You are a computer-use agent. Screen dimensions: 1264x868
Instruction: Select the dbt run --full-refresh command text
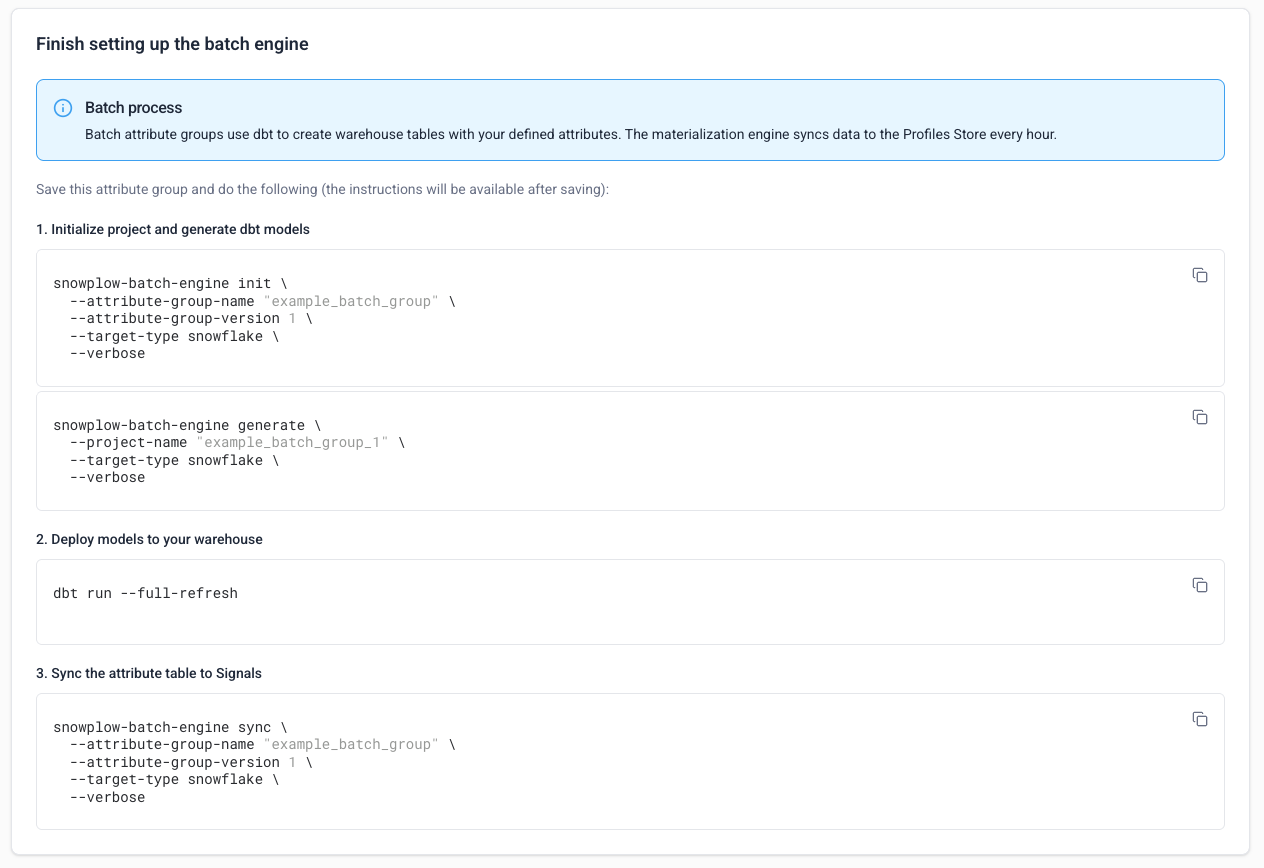(x=146, y=593)
